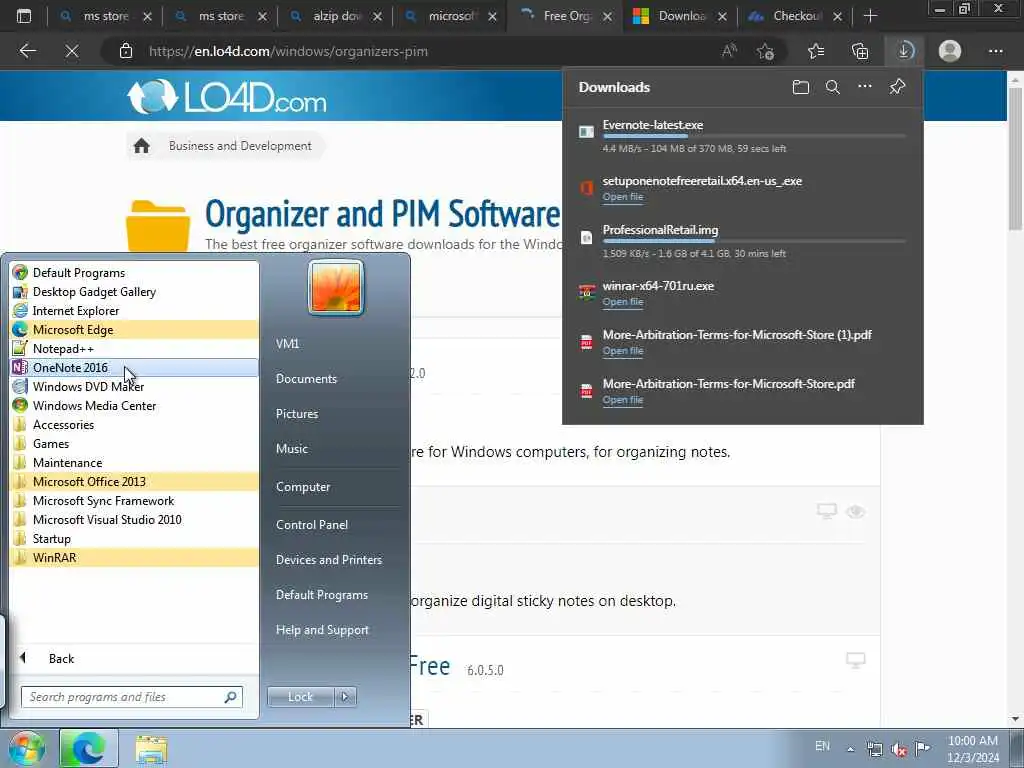Launch OneNote 2016 from Start menu
1024x768 pixels.
[135, 368]
